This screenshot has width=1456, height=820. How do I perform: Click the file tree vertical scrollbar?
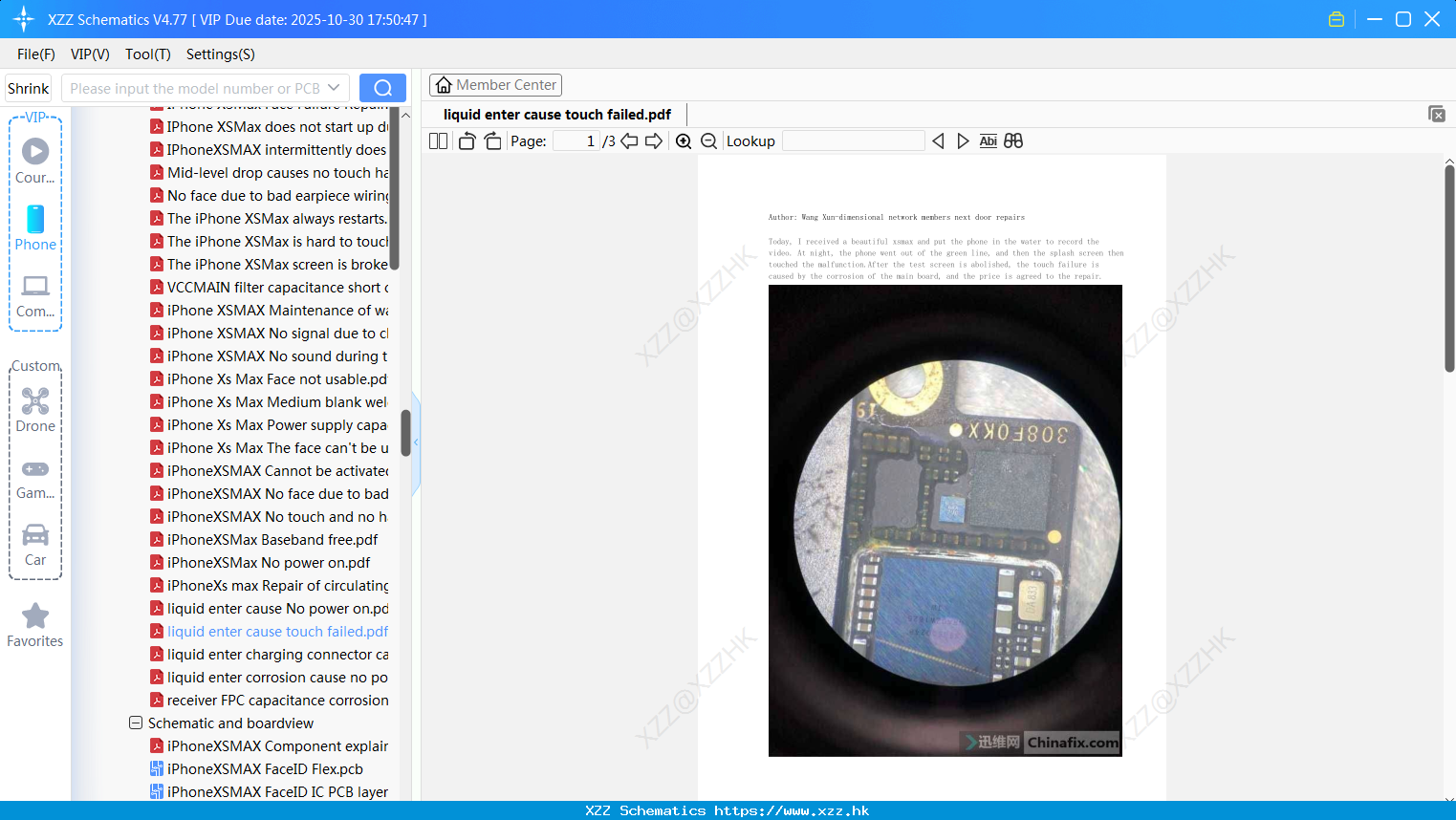(x=405, y=433)
